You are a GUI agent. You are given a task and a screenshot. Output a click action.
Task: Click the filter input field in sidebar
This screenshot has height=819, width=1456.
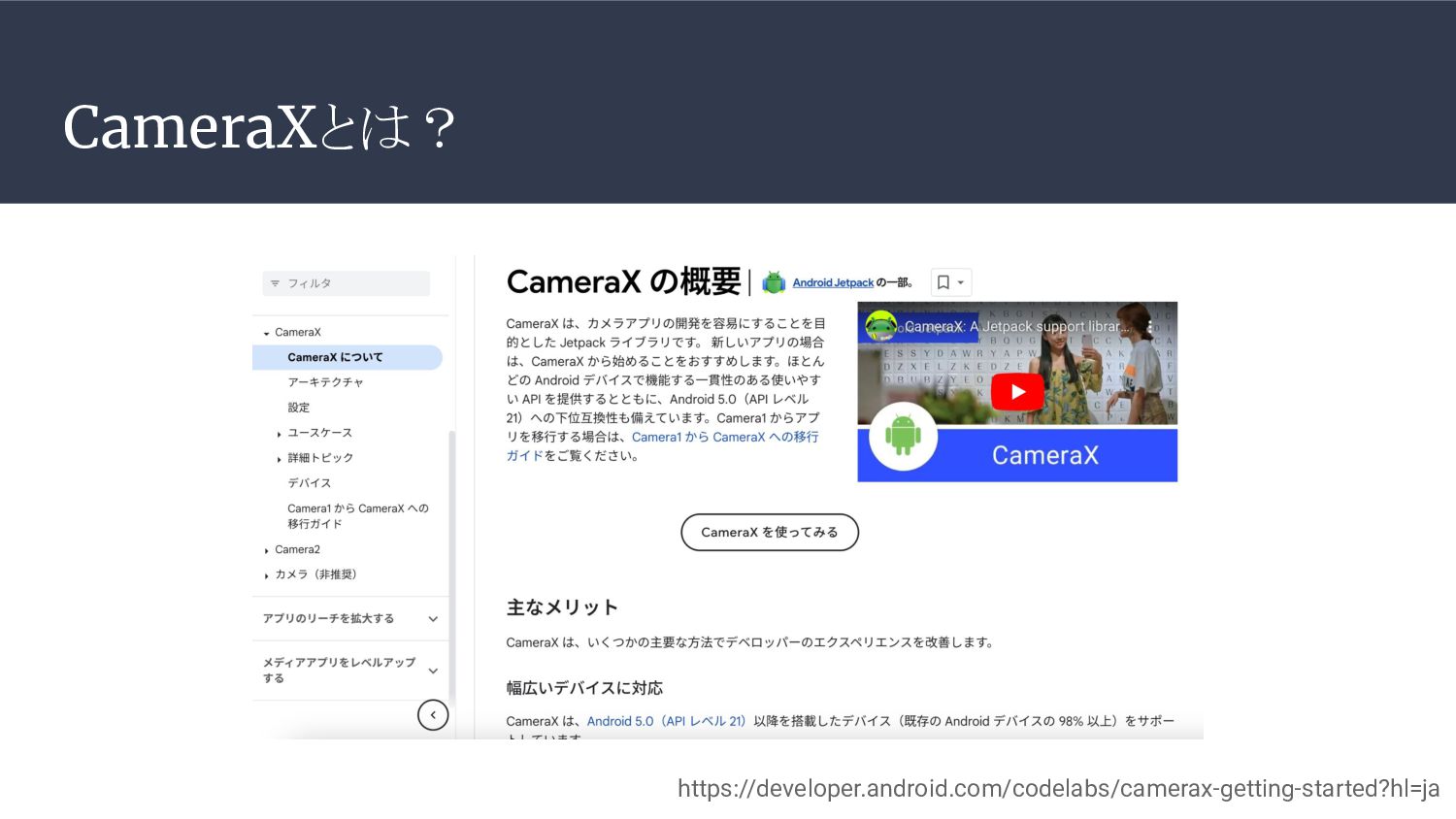[346, 283]
